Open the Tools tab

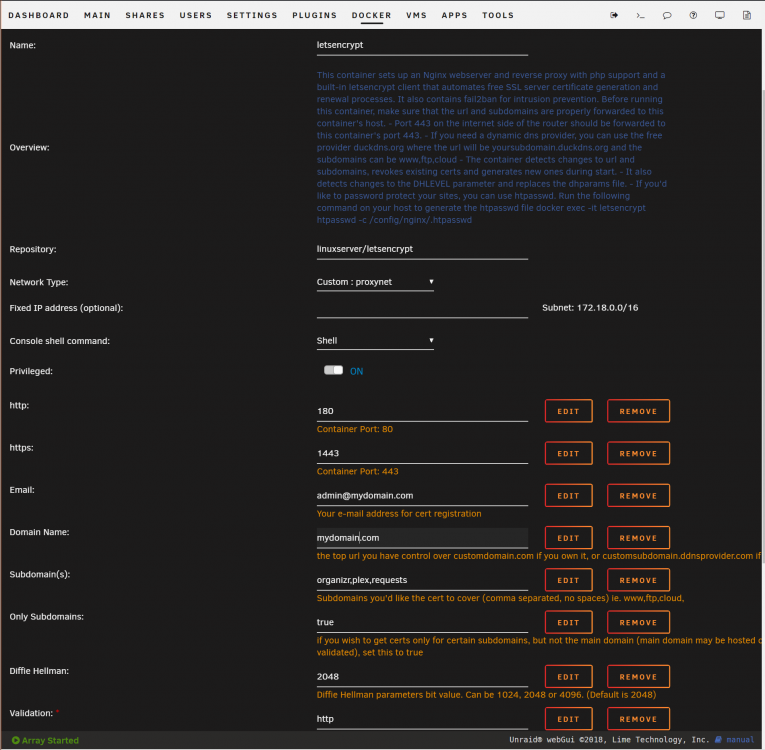(498, 15)
